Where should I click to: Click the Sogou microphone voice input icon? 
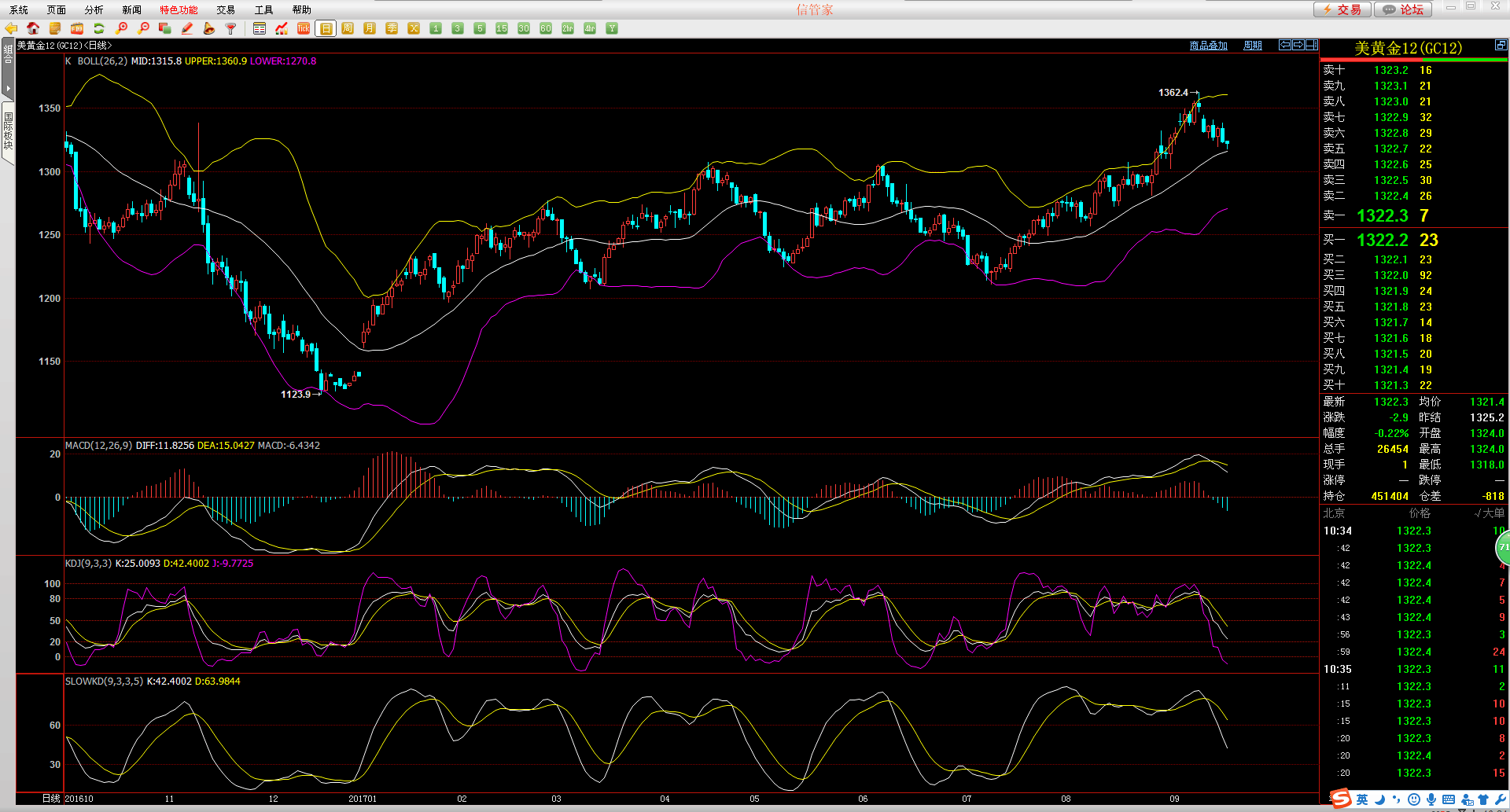pyautogui.click(x=1431, y=799)
